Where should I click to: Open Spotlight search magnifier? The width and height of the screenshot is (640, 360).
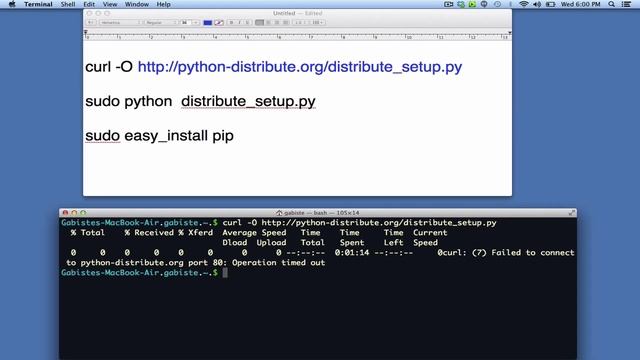point(611,4)
